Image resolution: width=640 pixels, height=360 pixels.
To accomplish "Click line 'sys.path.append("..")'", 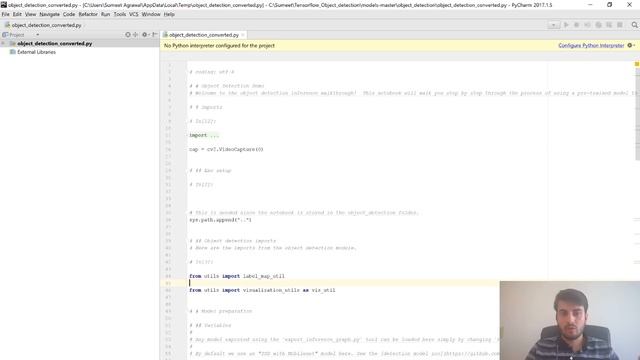I will pyautogui.click(x=220, y=220).
